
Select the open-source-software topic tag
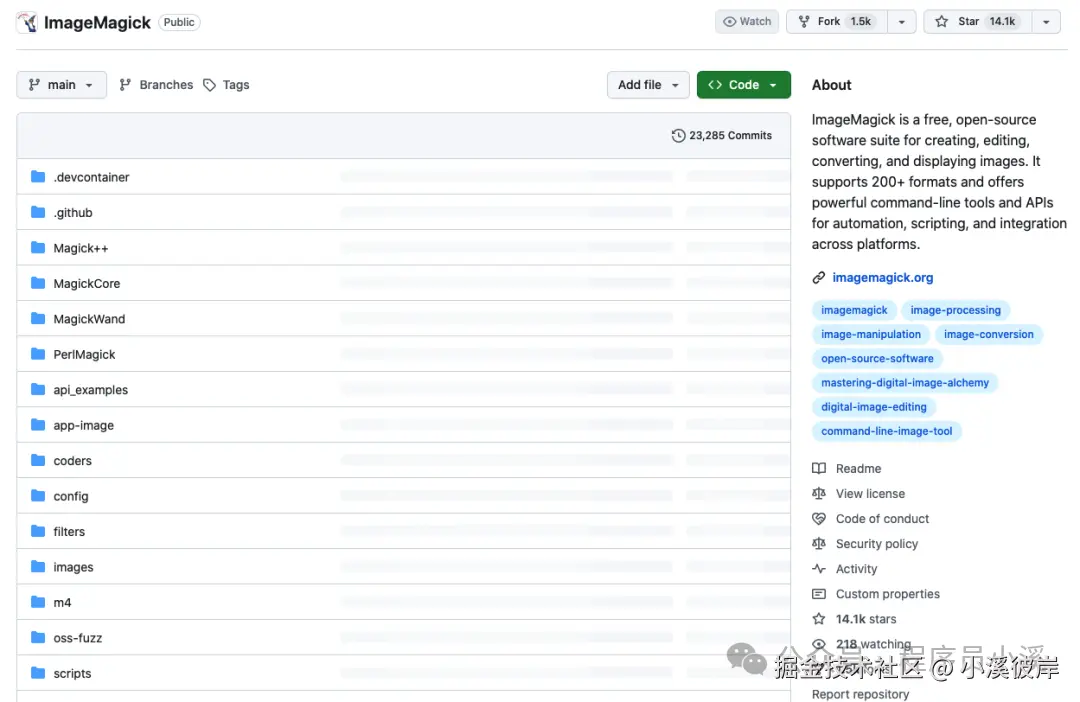[877, 358]
